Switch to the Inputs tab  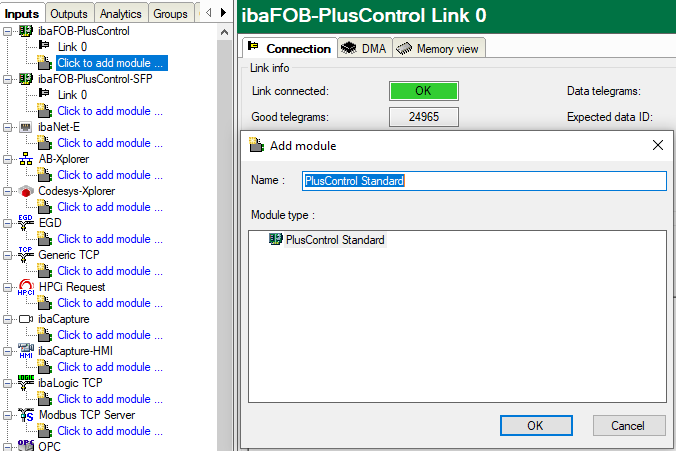22,14
